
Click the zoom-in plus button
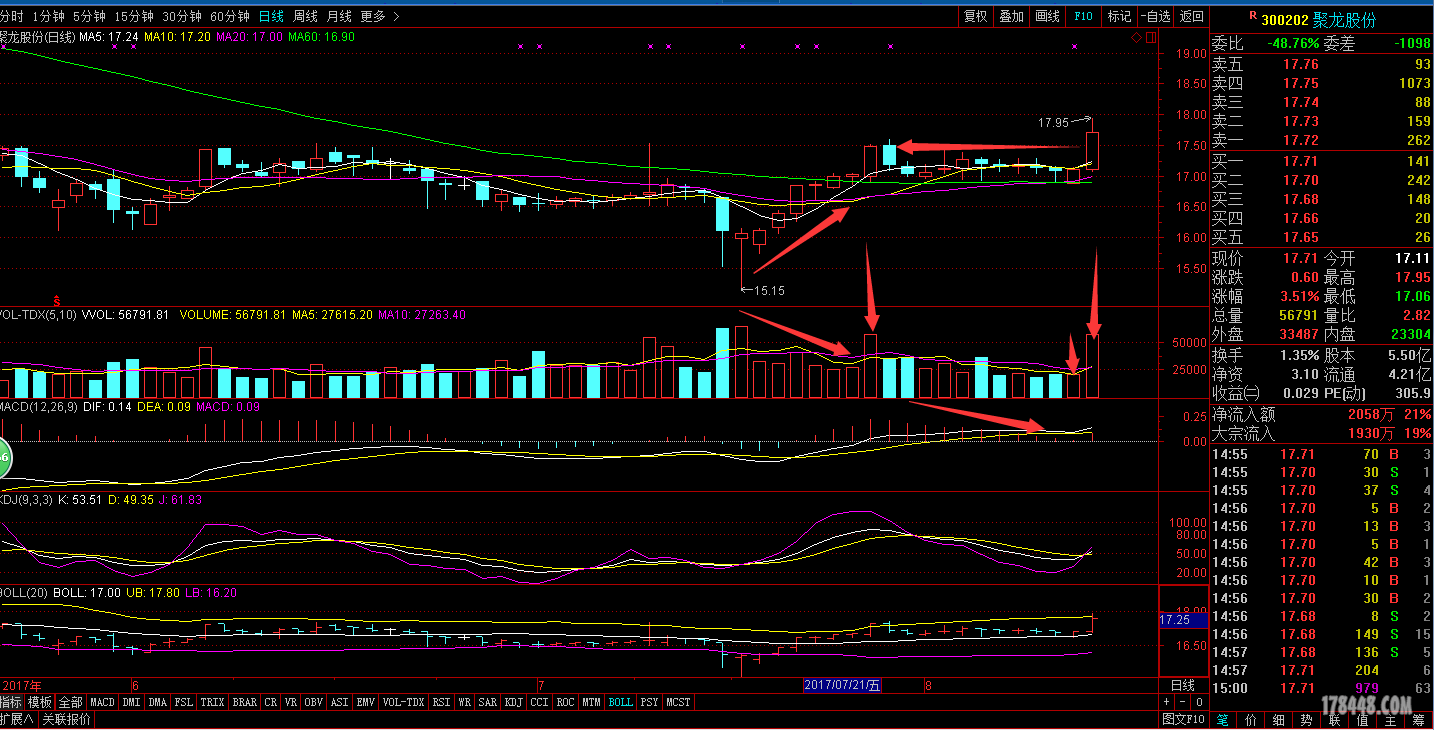point(1167,702)
